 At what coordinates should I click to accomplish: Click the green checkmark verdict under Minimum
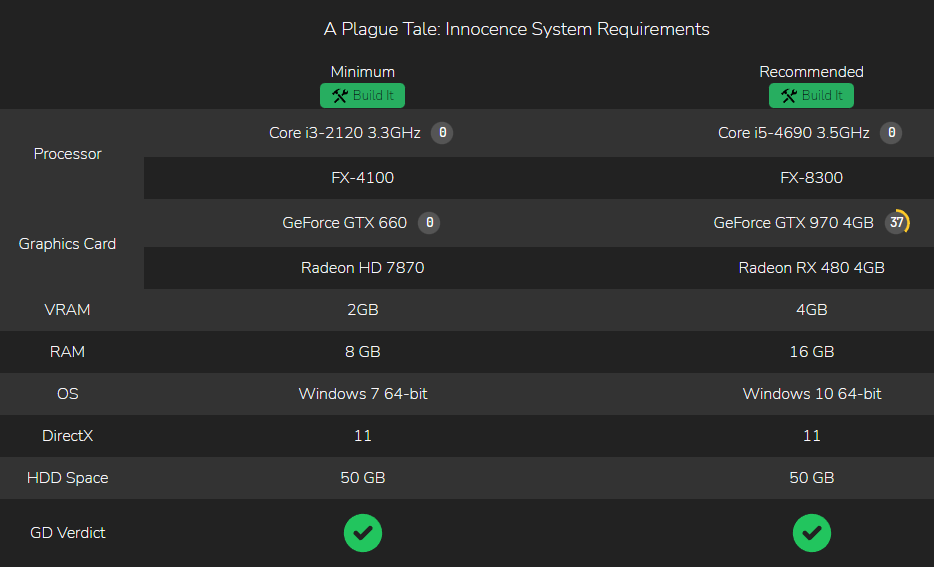point(363,533)
